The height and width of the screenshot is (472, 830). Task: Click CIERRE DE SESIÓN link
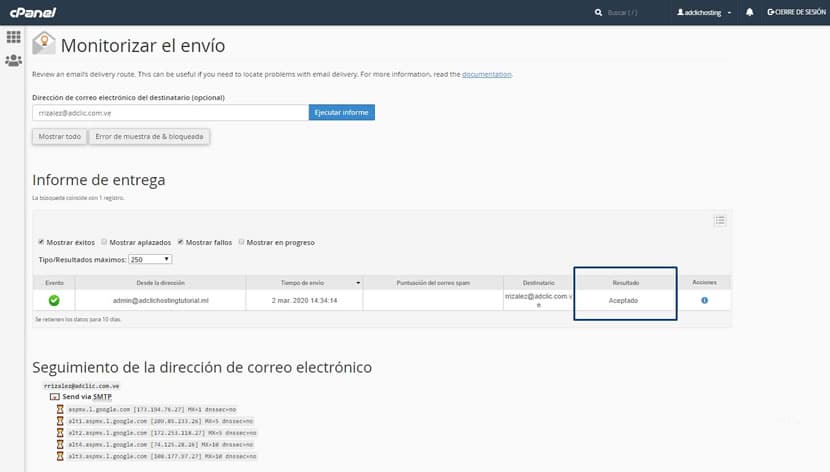tap(796, 12)
